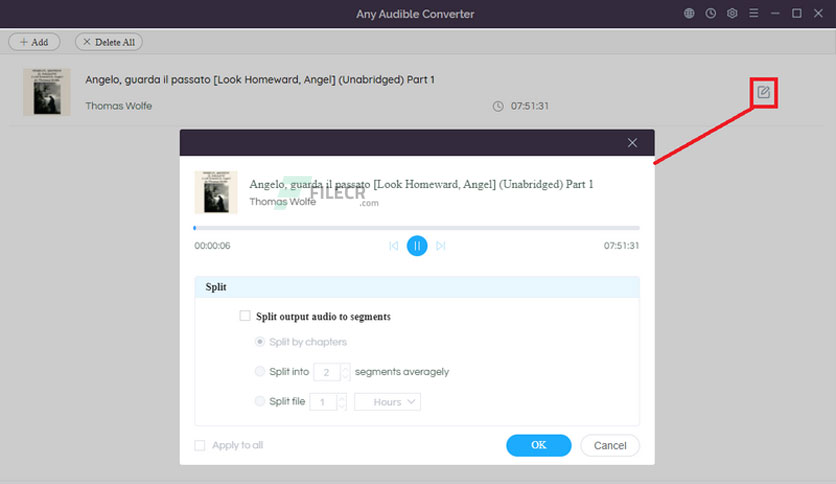Image resolution: width=836 pixels, height=484 pixels.
Task: Click duration 07:51:31 in main list
Action: click(x=529, y=106)
